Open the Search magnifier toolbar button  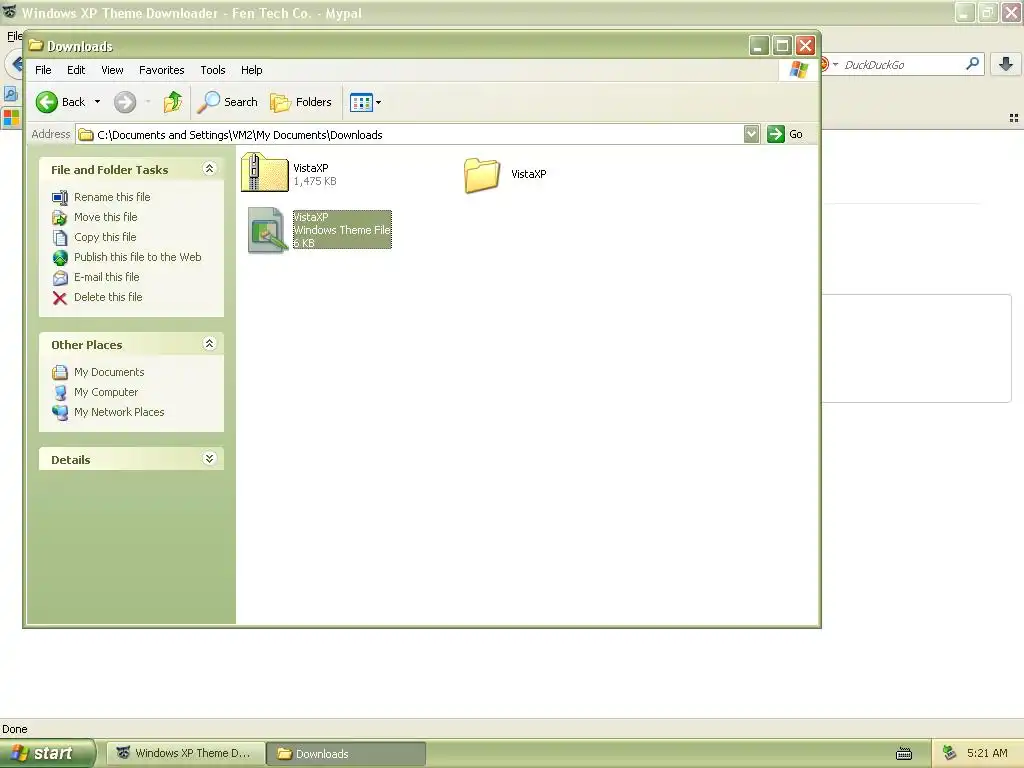227,102
